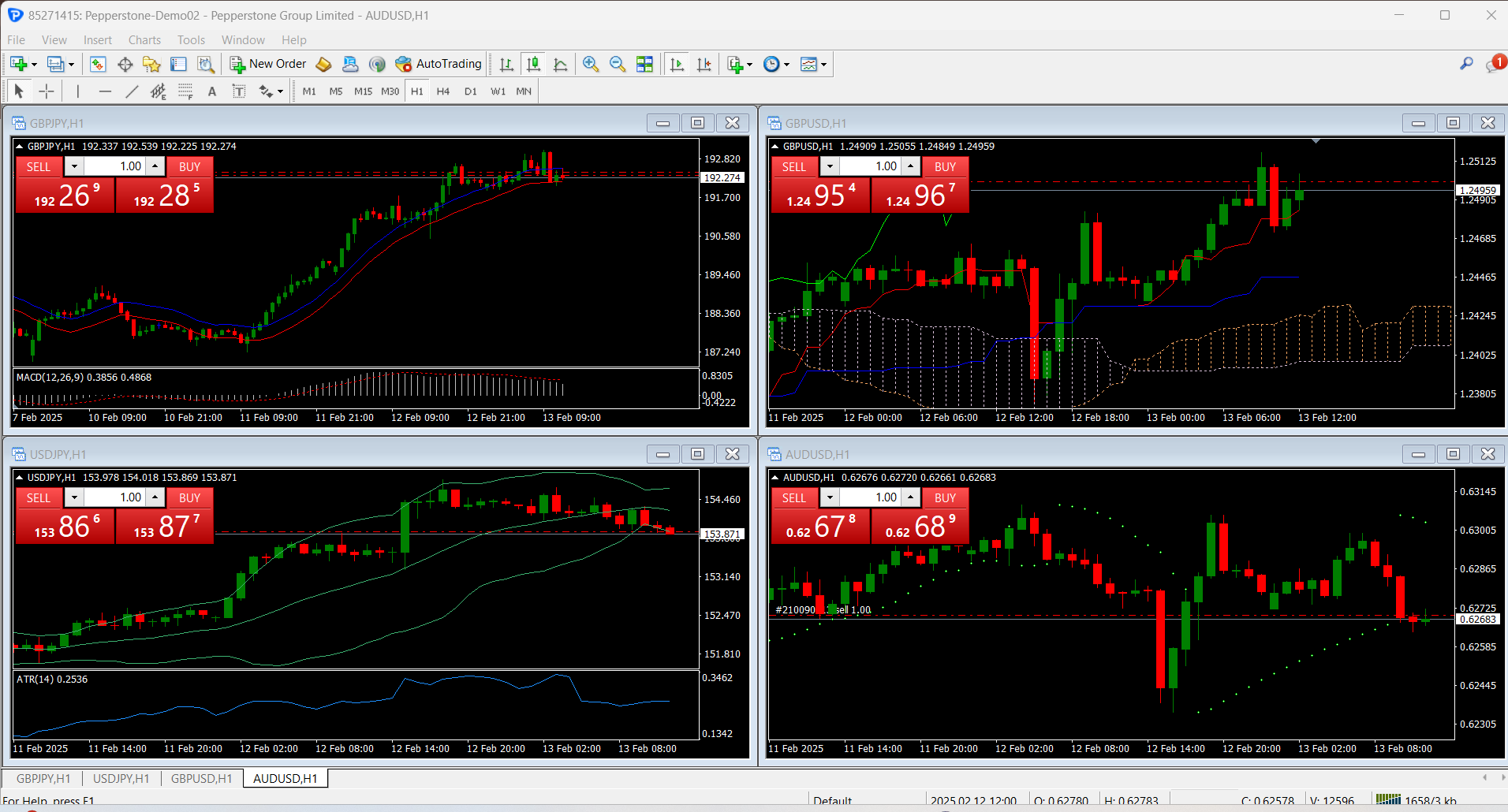Switch chart to candlesticks mode
Screen dimensions: 1508x812
pyautogui.click(x=534, y=65)
